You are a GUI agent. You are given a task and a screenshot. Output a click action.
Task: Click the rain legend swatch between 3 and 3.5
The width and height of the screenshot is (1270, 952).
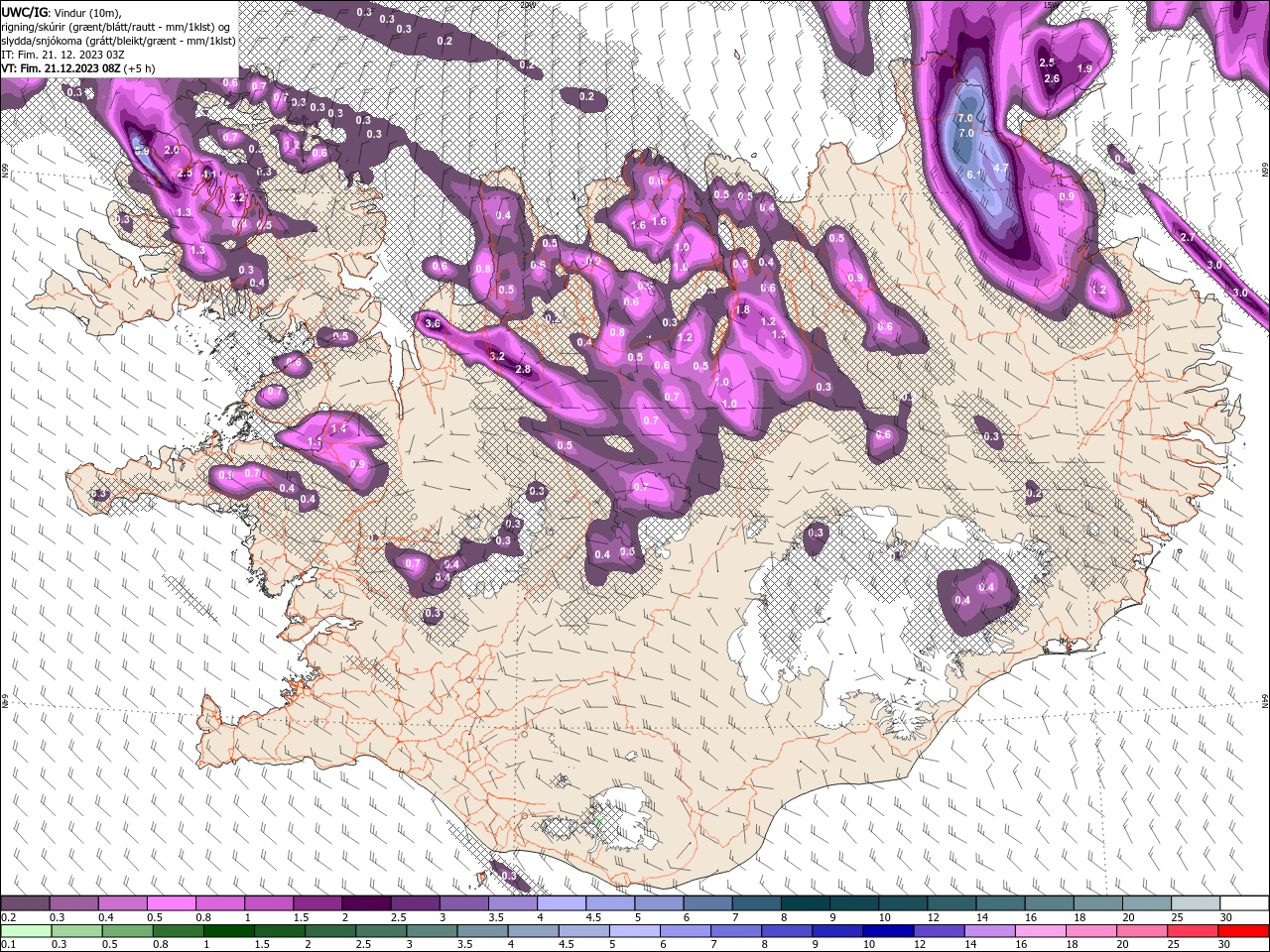(432, 930)
